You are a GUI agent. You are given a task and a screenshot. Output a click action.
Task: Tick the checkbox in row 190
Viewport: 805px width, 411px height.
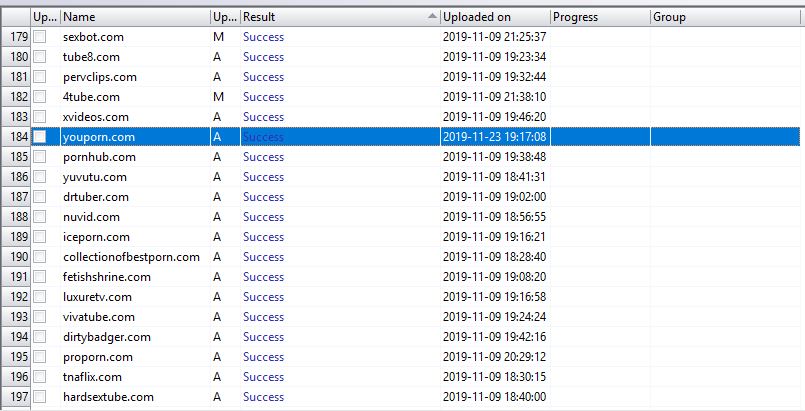40,257
